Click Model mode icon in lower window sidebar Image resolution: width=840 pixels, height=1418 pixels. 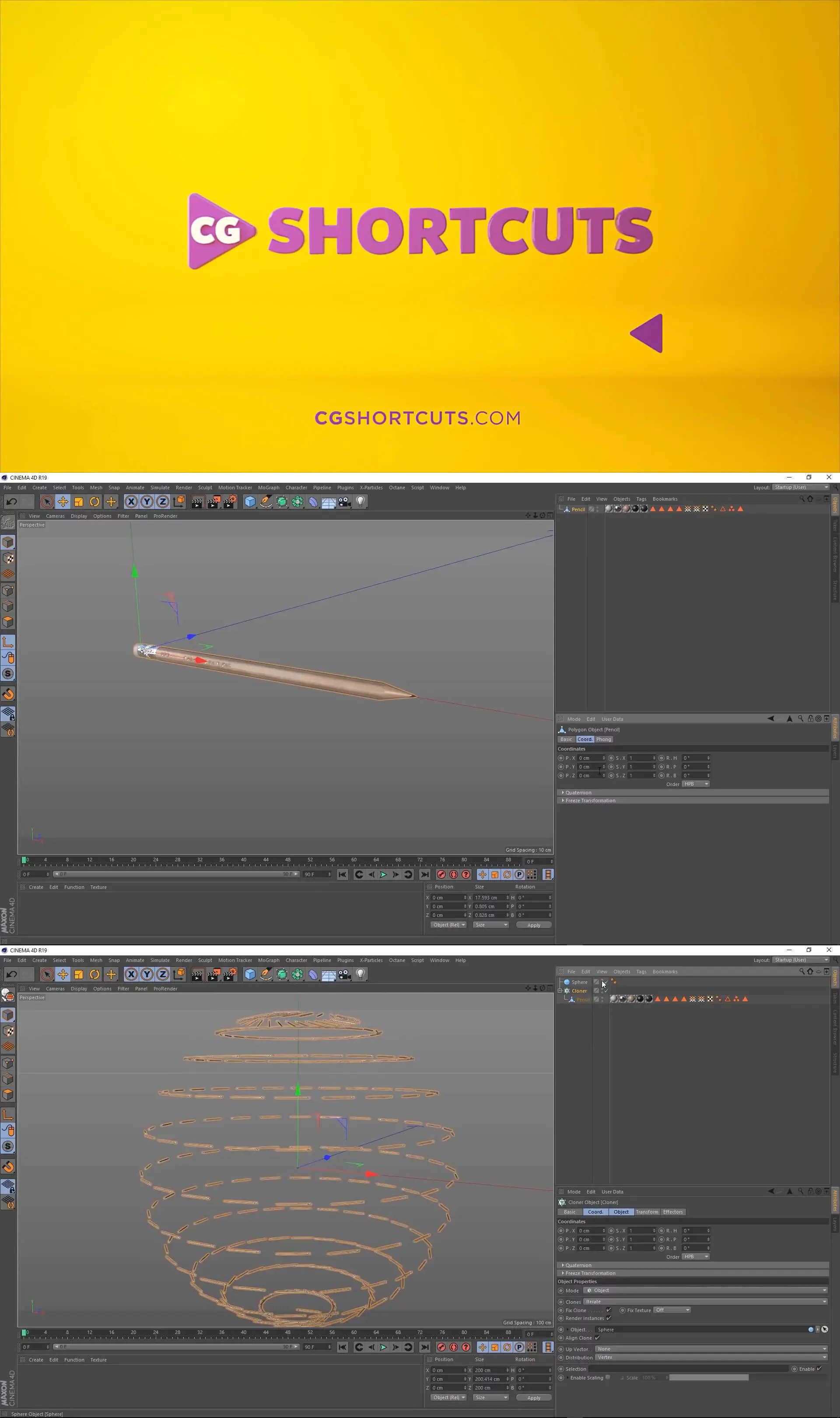coord(8,1015)
